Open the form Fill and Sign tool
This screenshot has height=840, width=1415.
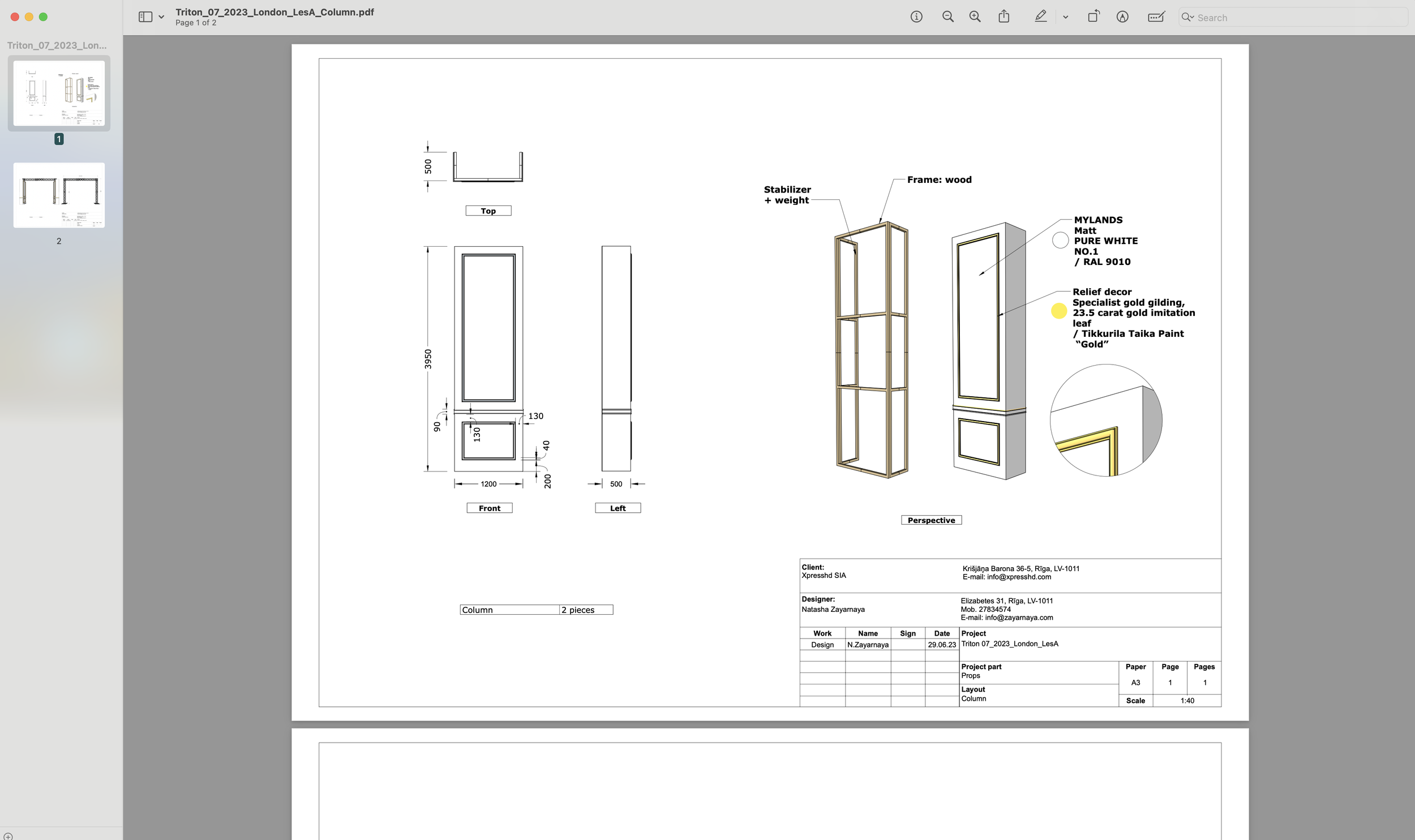coord(1156,17)
